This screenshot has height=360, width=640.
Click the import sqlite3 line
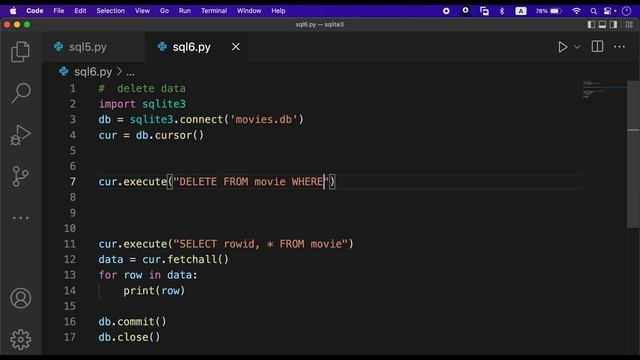[x=142, y=104]
